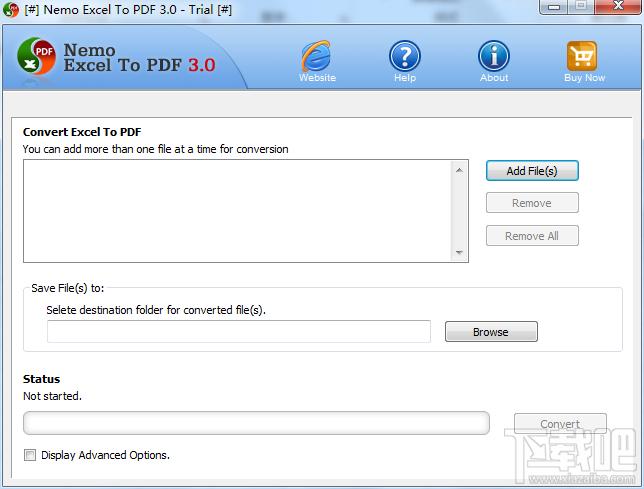This screenshot has height=489, width=644.
Task: Click the 'Convert Excel To PDF' heading
Action: coord(82,132)
